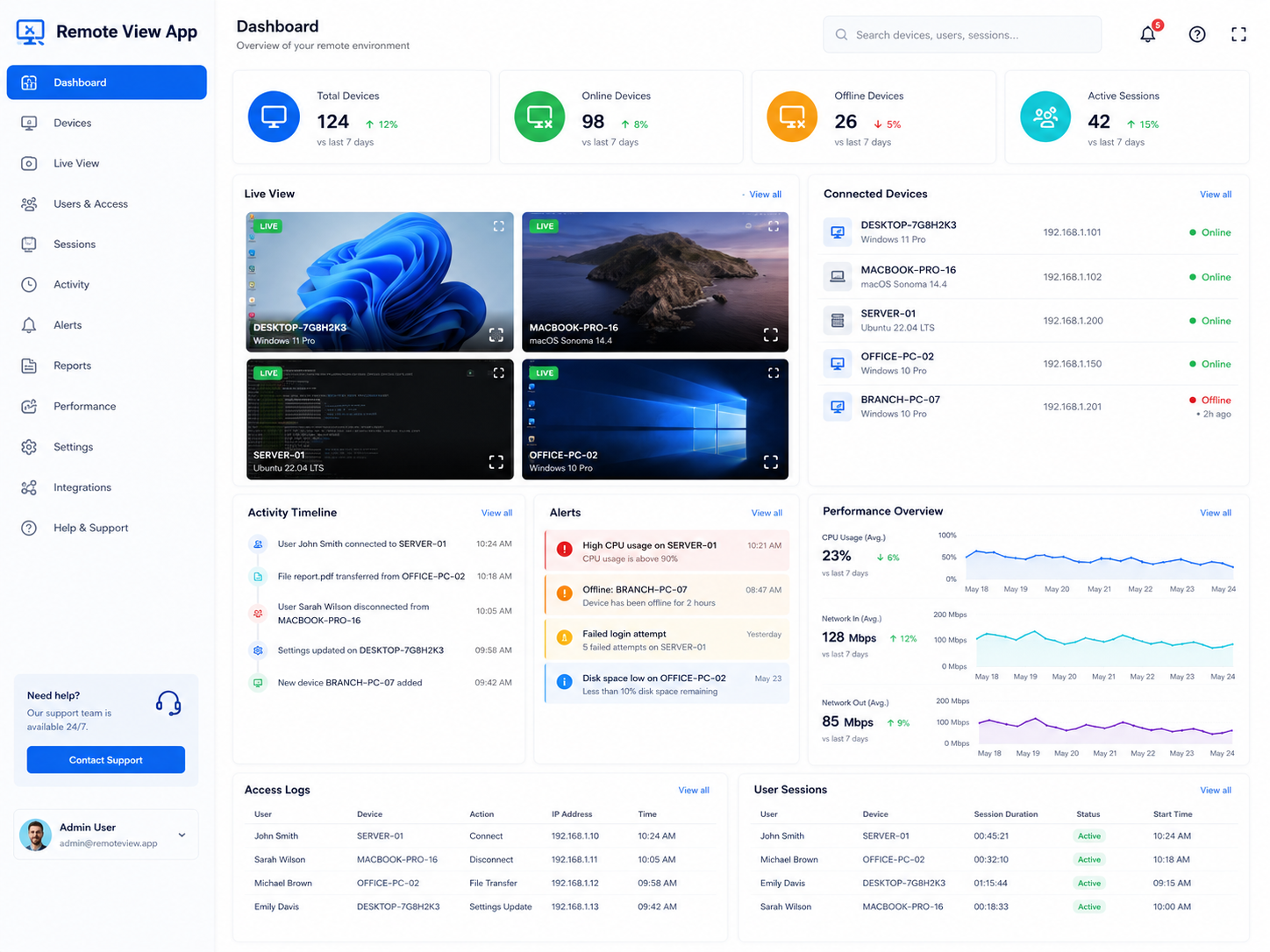Click the Remote View App logo icon
Viewport: 1270px width, 952px height.
tap(31, 32)
